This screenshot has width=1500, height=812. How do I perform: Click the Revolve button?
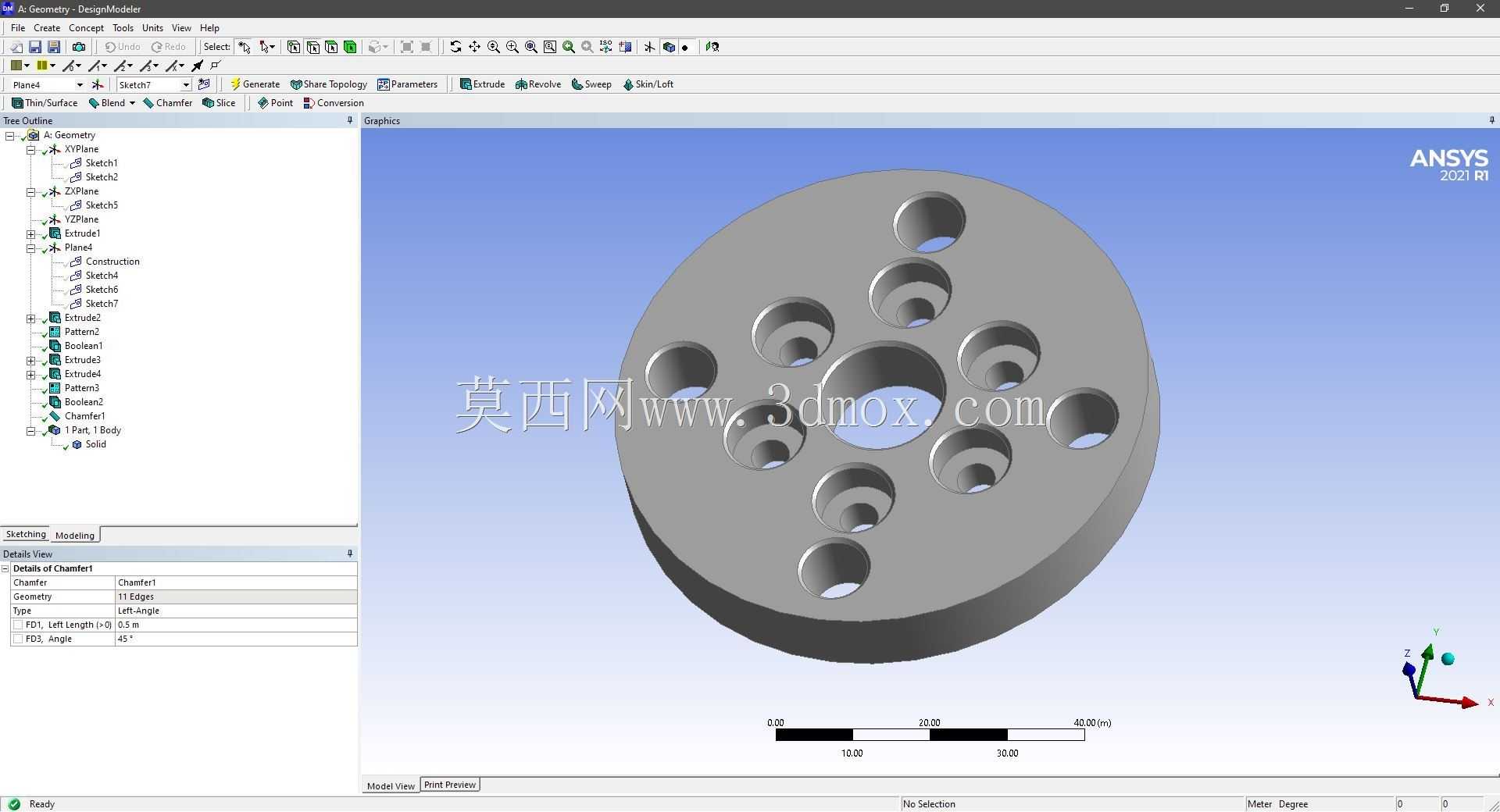click(538, 84)
